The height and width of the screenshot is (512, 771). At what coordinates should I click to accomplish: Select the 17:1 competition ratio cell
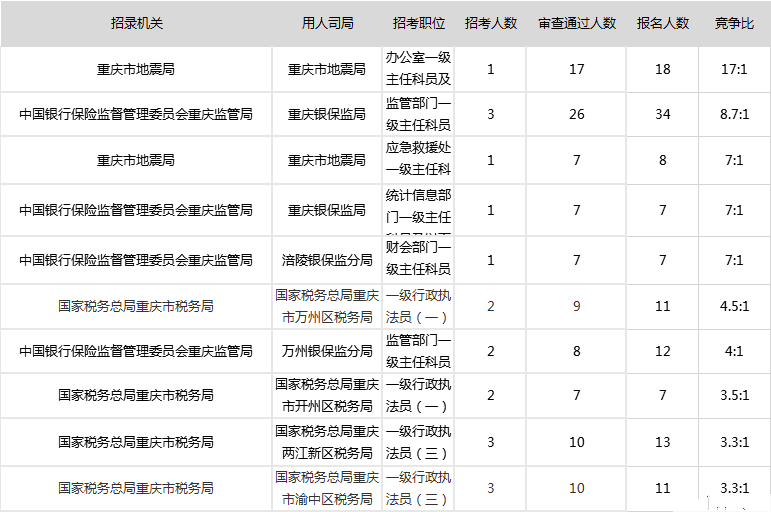(734, 69)
